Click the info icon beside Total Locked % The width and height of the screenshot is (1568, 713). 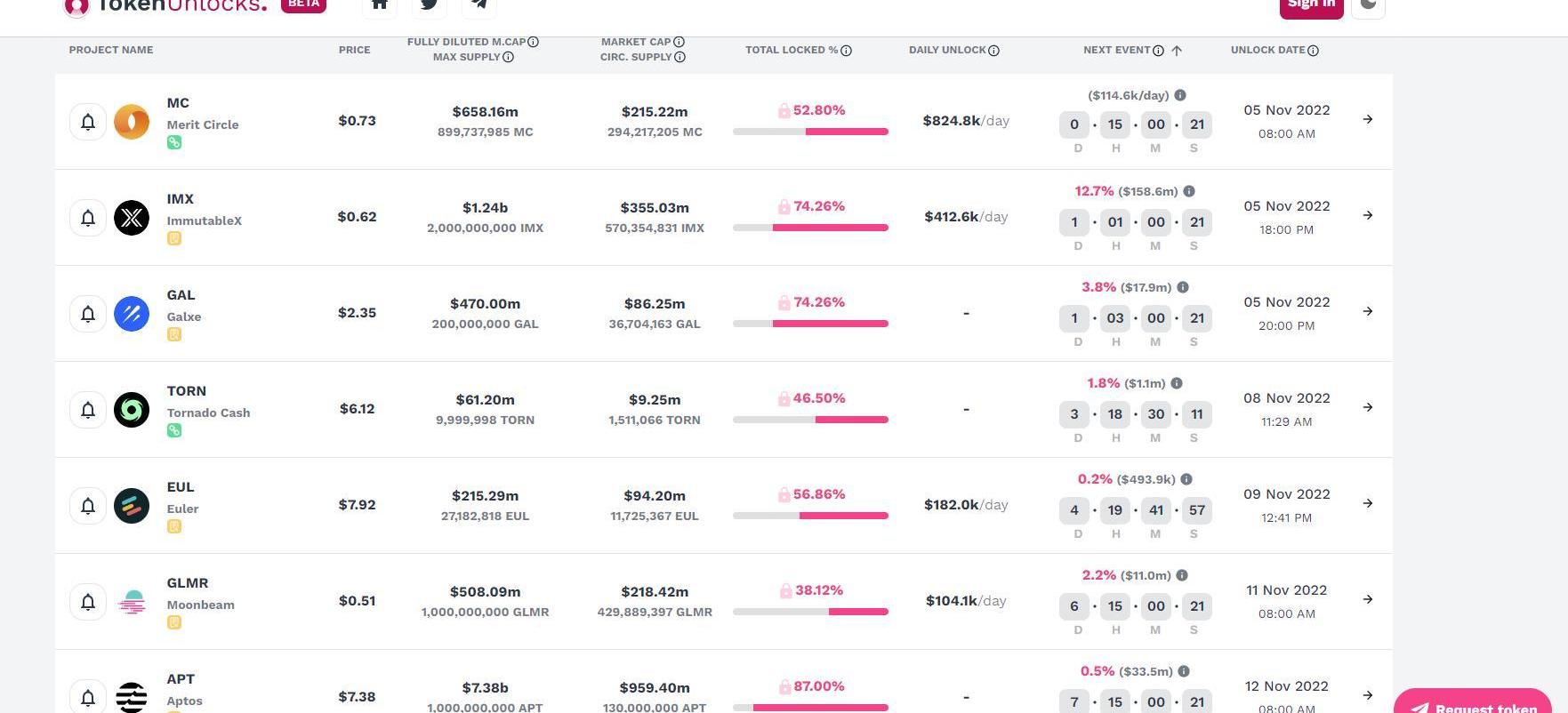point(847,51)
